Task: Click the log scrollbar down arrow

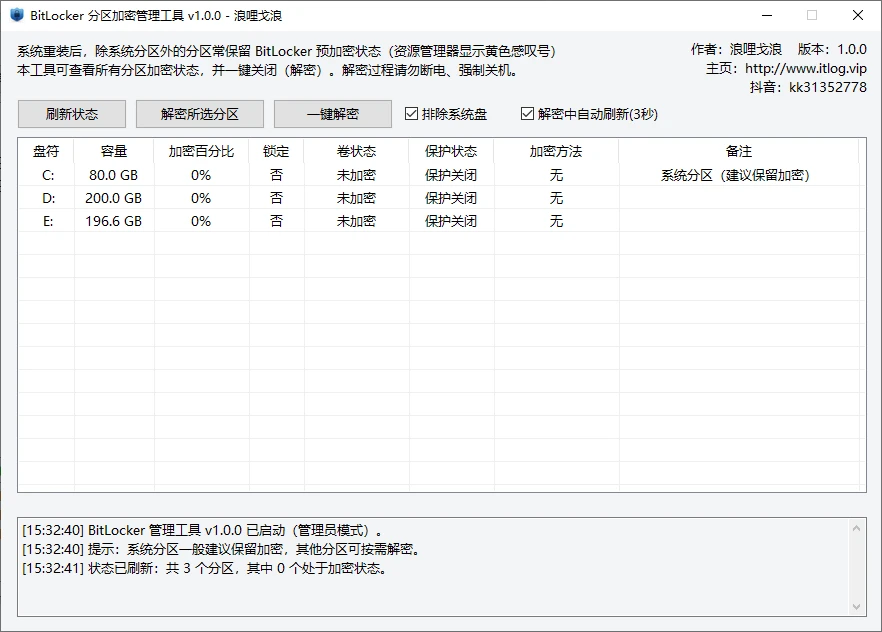Action: pos(856,607)
